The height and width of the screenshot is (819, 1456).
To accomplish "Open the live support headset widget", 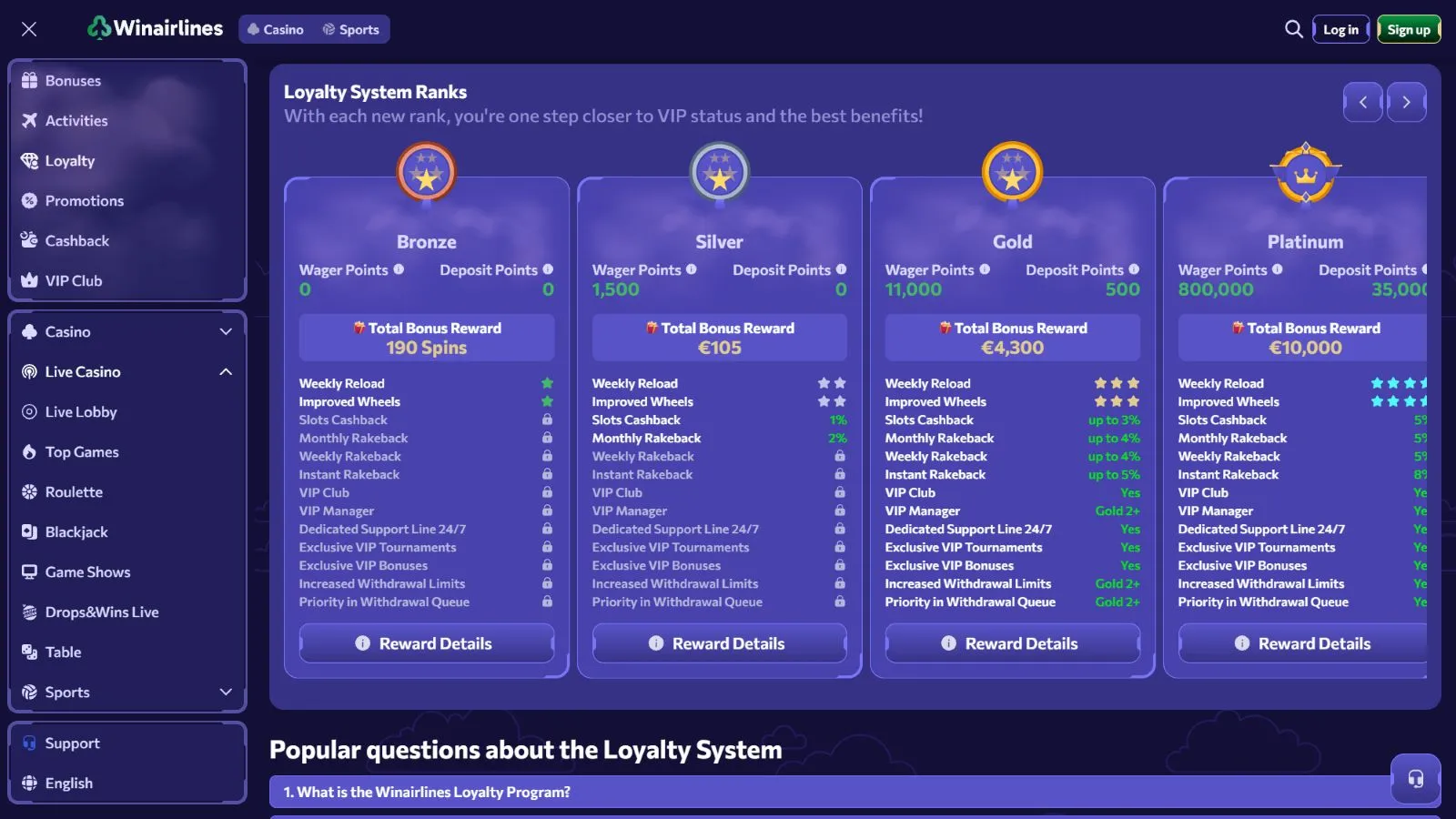I will 1415,779.
